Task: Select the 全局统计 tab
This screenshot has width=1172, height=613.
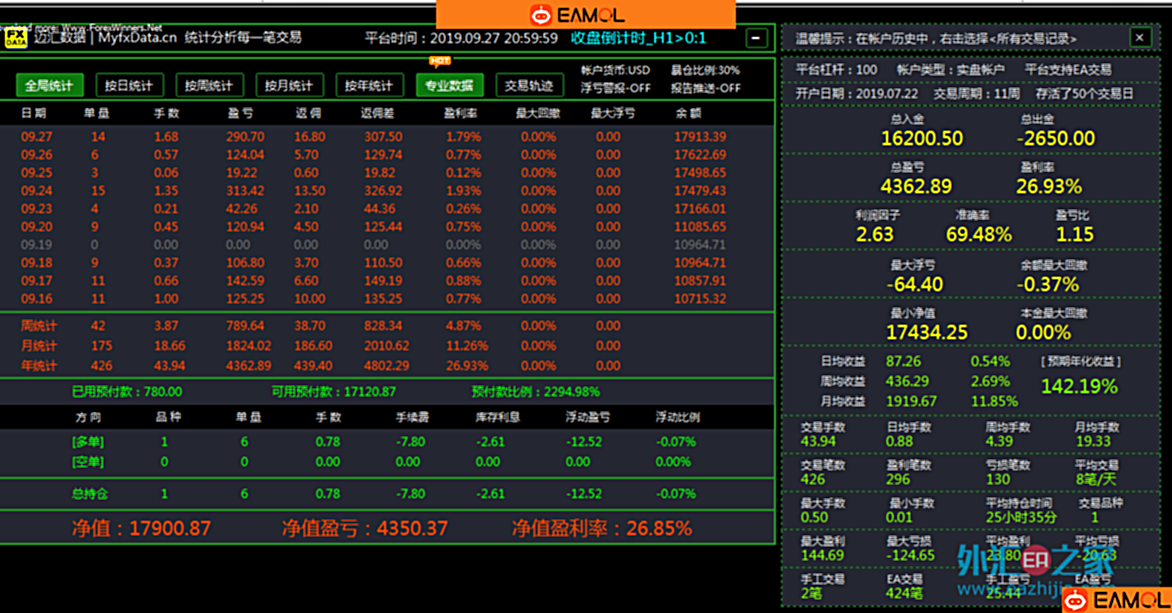Action: [x=48, y=86]
